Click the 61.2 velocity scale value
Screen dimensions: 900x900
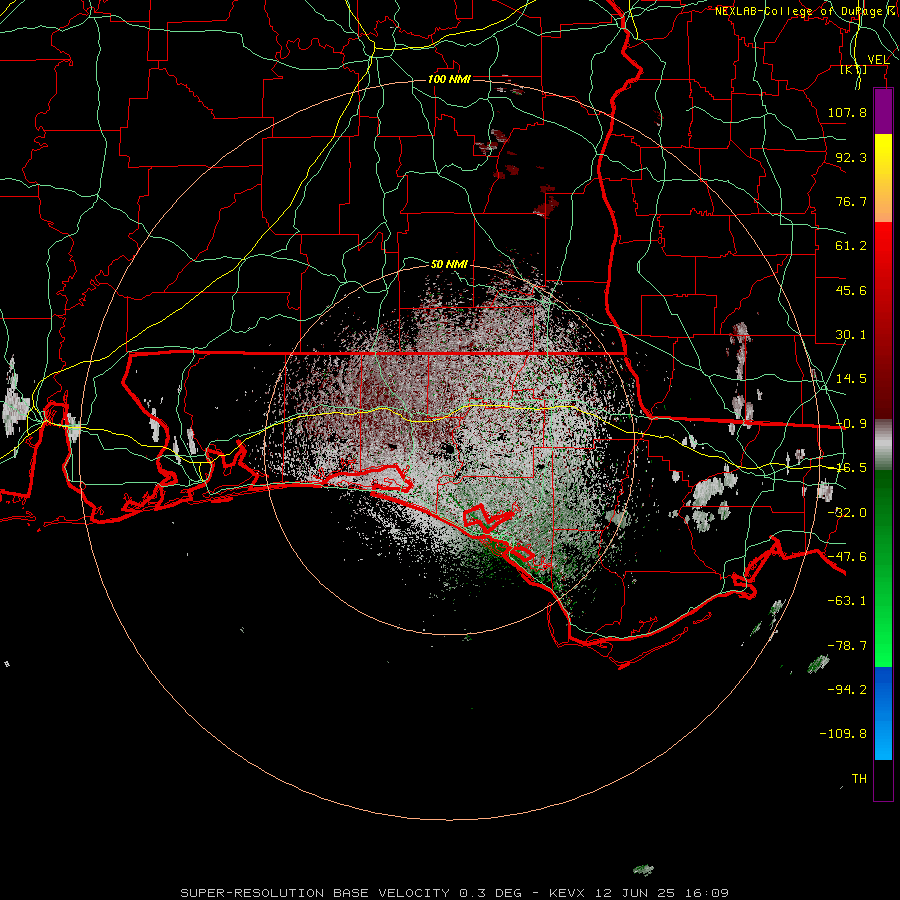pos(851,246)
